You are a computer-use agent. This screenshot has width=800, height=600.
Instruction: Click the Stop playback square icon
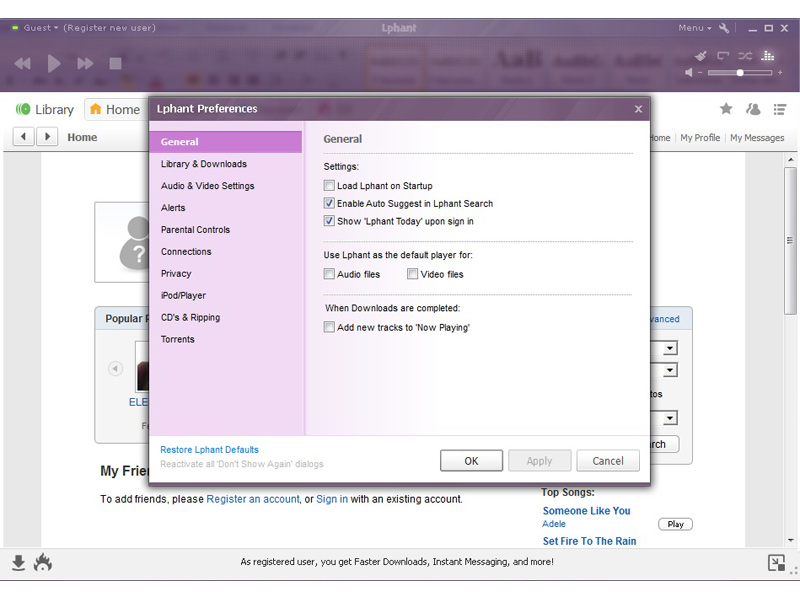[115, 64]
